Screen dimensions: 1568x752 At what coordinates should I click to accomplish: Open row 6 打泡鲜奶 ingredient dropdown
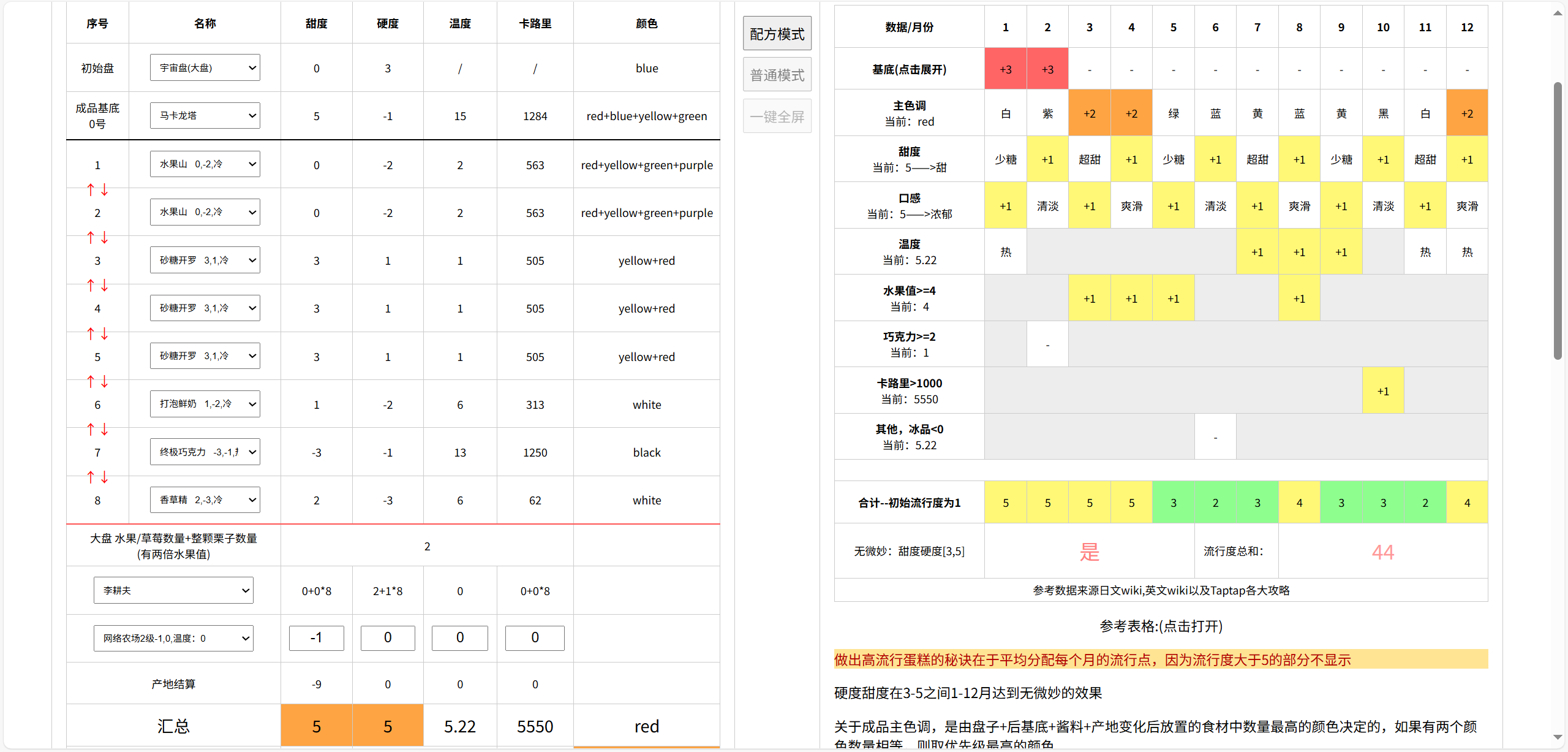pyautogui.click(x=205, y=403)
